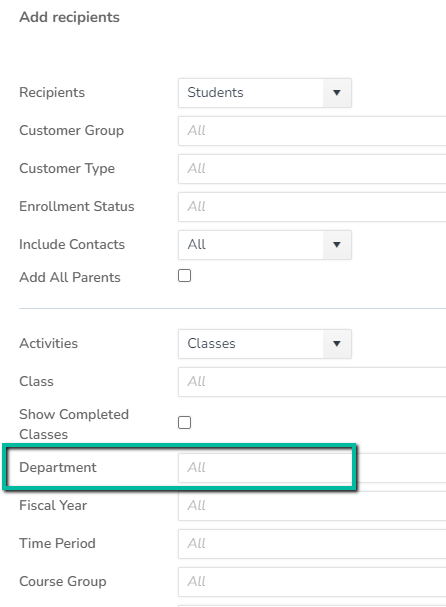Image resolution: width=446 pixels, height=607 pixels.
Task: Select the Fiscal Year input box
Action: tap(312, 506)
